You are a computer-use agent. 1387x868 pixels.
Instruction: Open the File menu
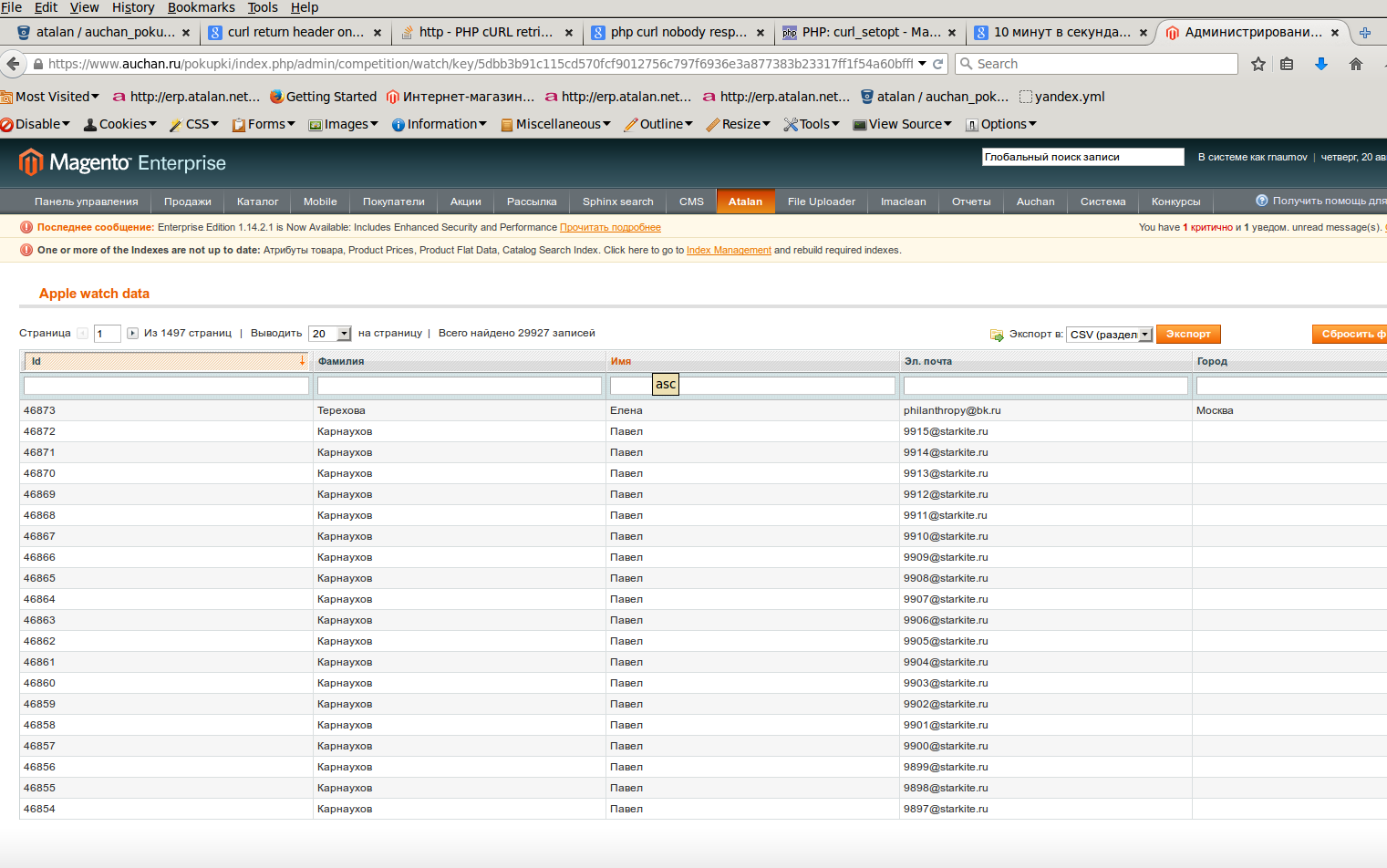(x=11, y=7)
